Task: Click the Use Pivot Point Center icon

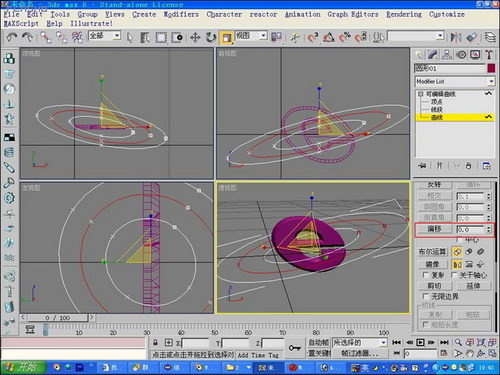Action: [276, 37]
